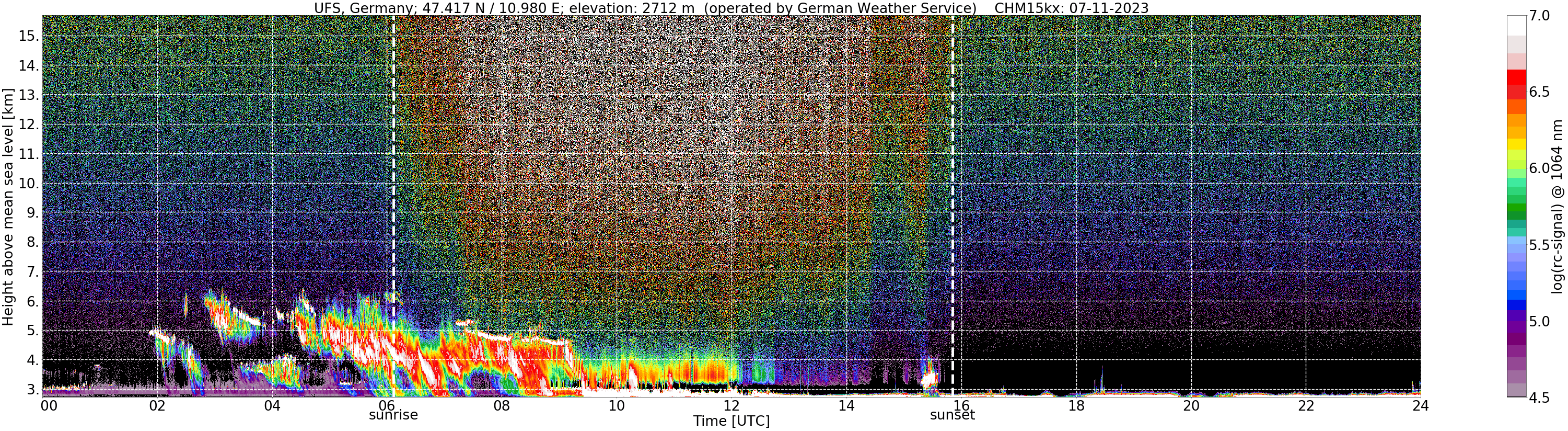Click the '22' tick on the time axis
Viewport: 1568px width, 431px height.
click(x=1306, y=405)
